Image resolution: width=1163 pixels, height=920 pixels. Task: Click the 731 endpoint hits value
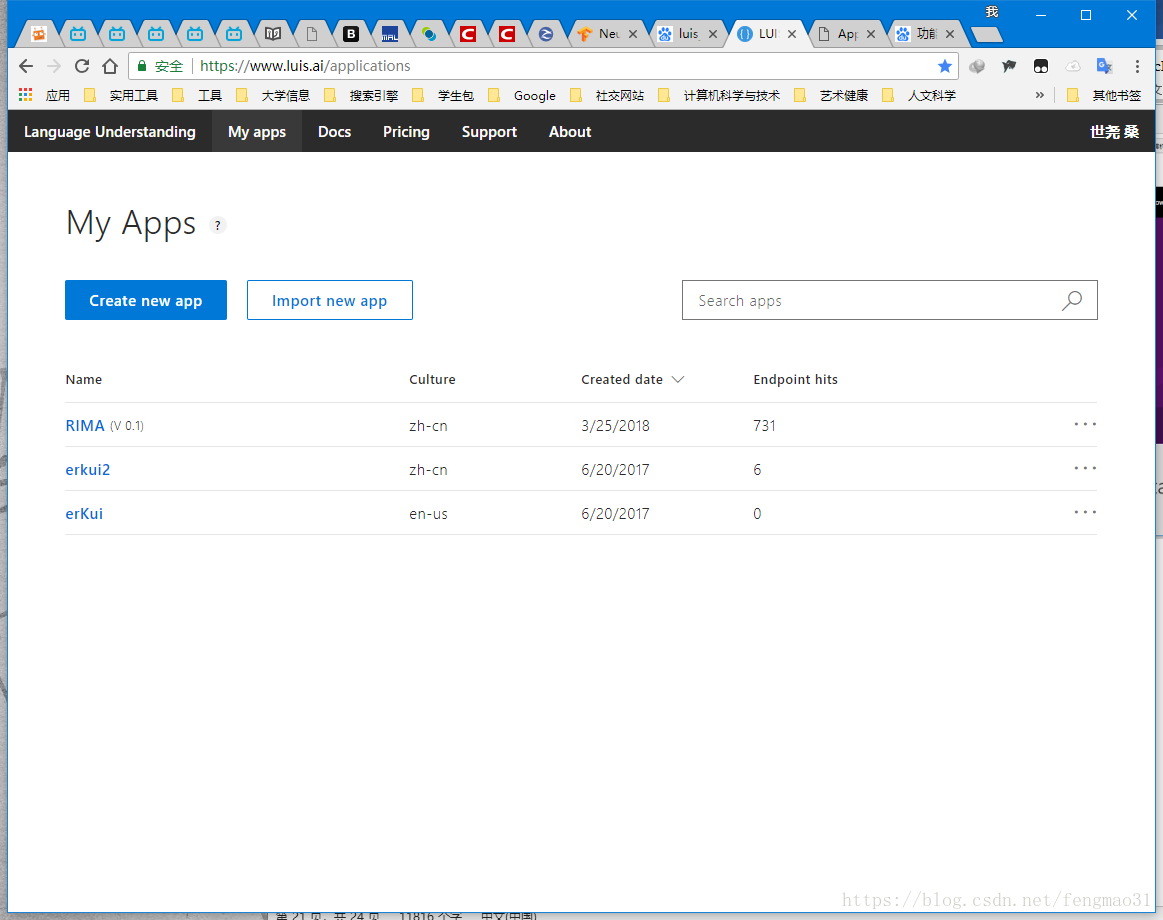(764, 425)
